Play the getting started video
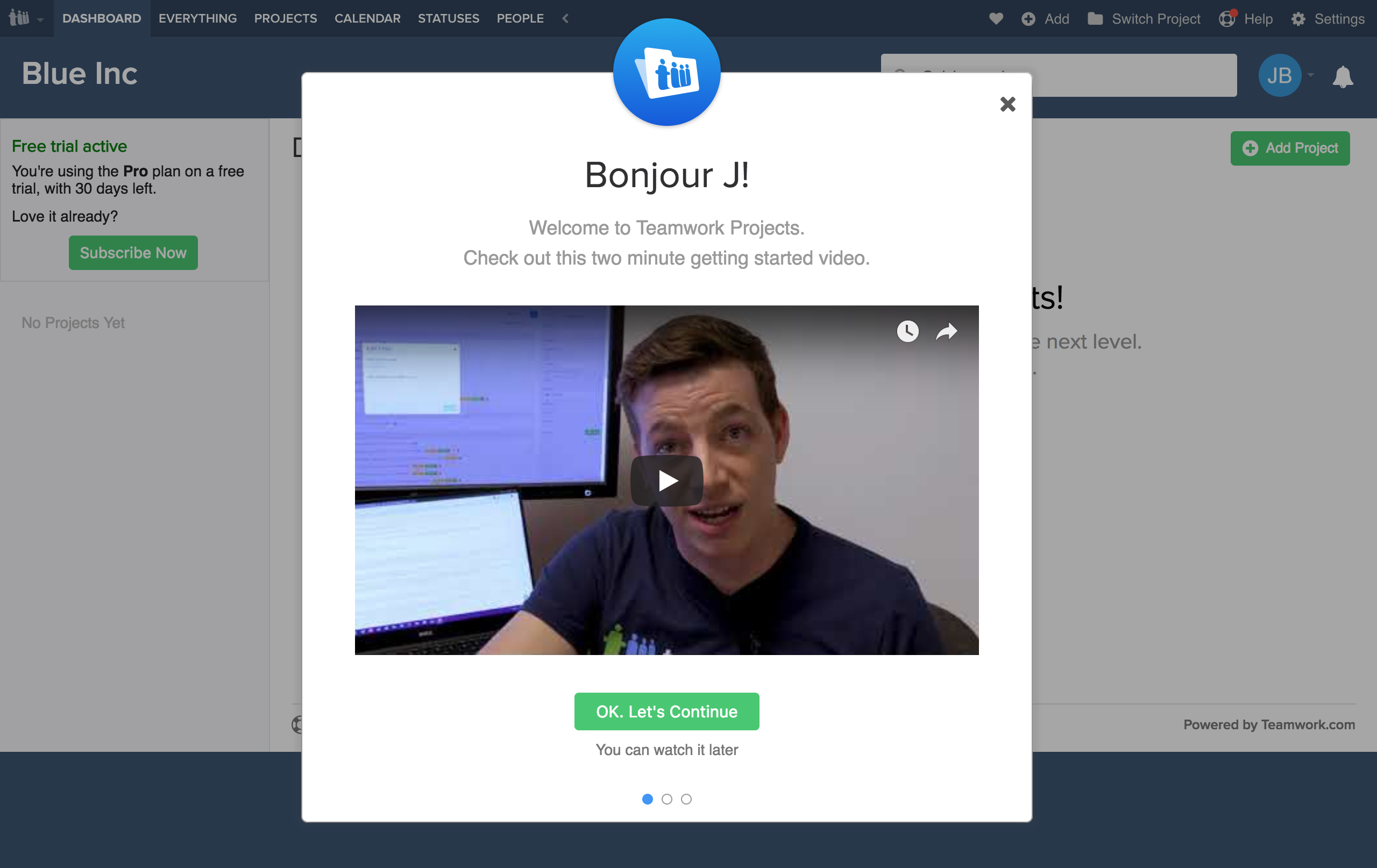1377x868 pixels. click(667, 480)
